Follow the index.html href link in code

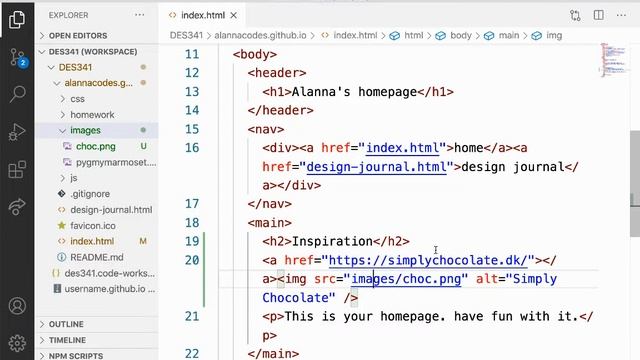pyautogui.click(x=402, y=148)
